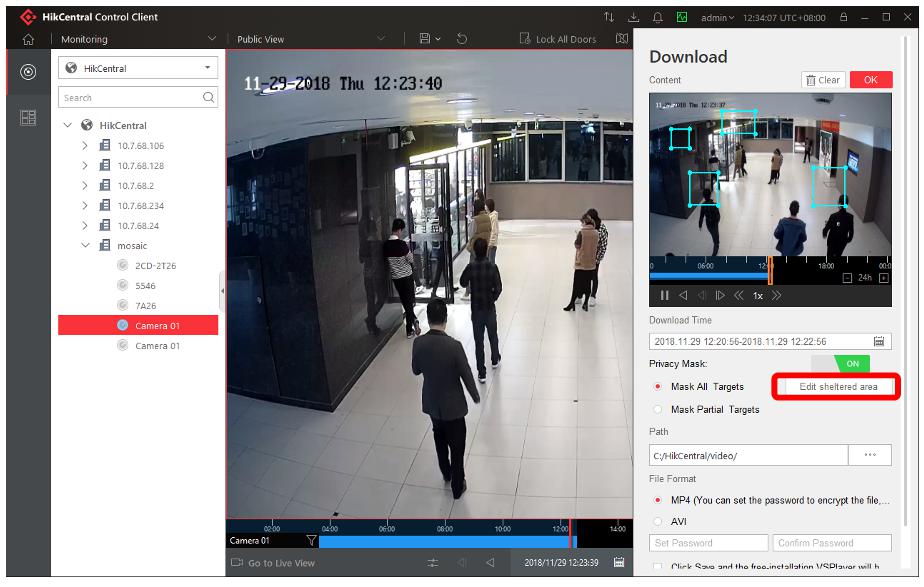This screenshot has height=587, width=924.
Task: Click the home icon
Action: click(x=28, y=39)
